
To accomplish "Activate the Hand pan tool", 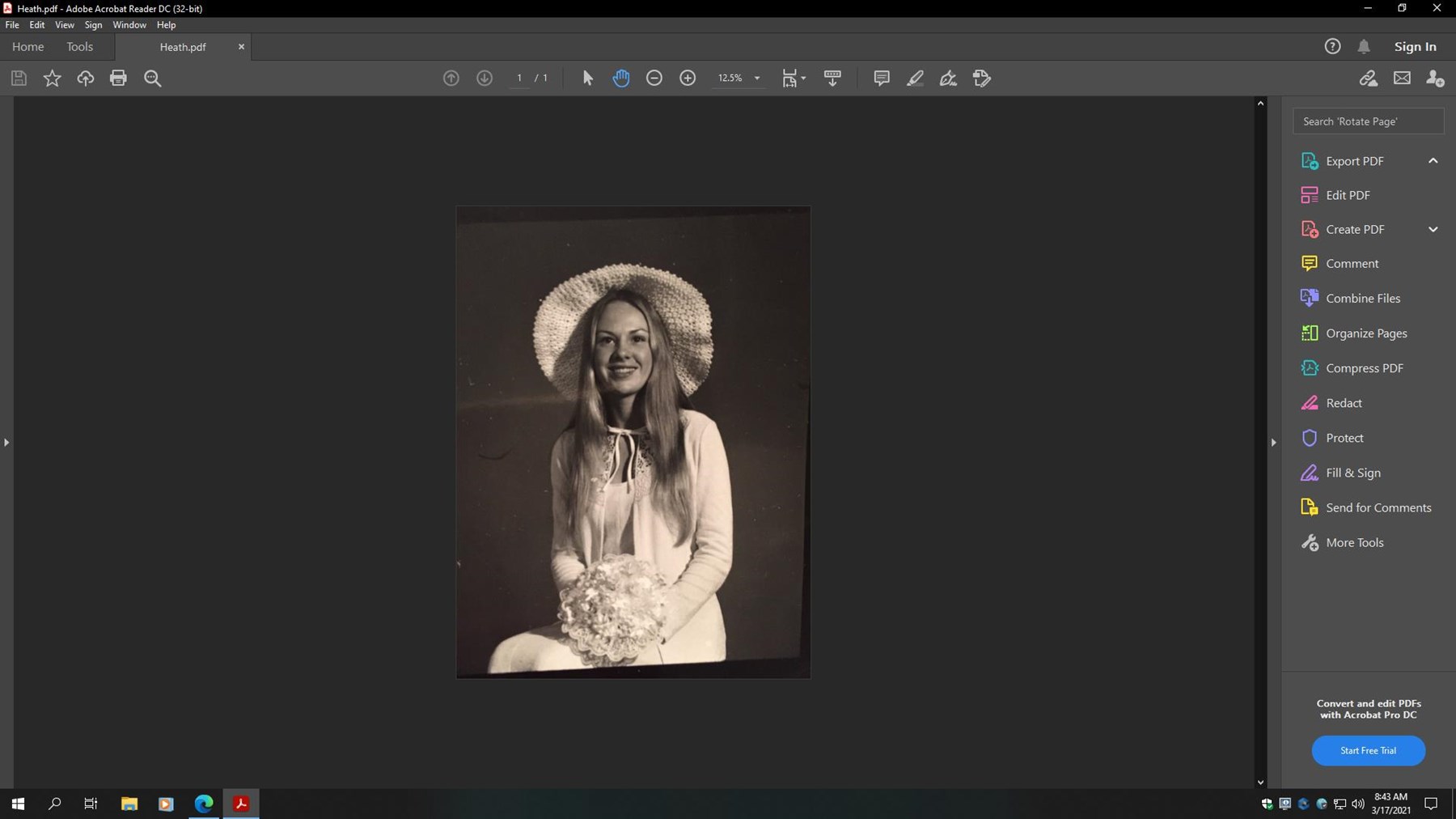I will coord(621,79).
